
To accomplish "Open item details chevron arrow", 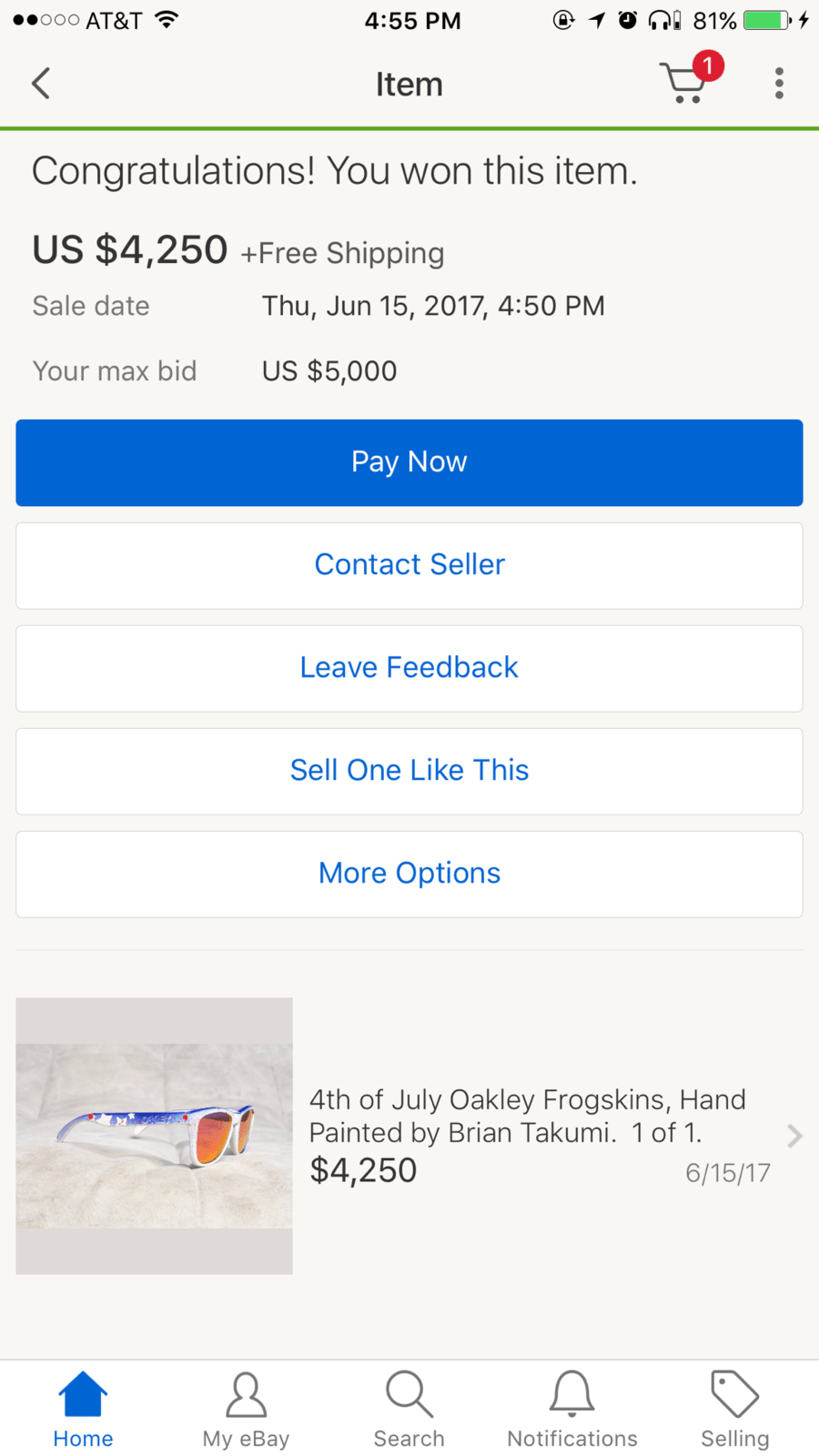I will (x=794, y=1136).
